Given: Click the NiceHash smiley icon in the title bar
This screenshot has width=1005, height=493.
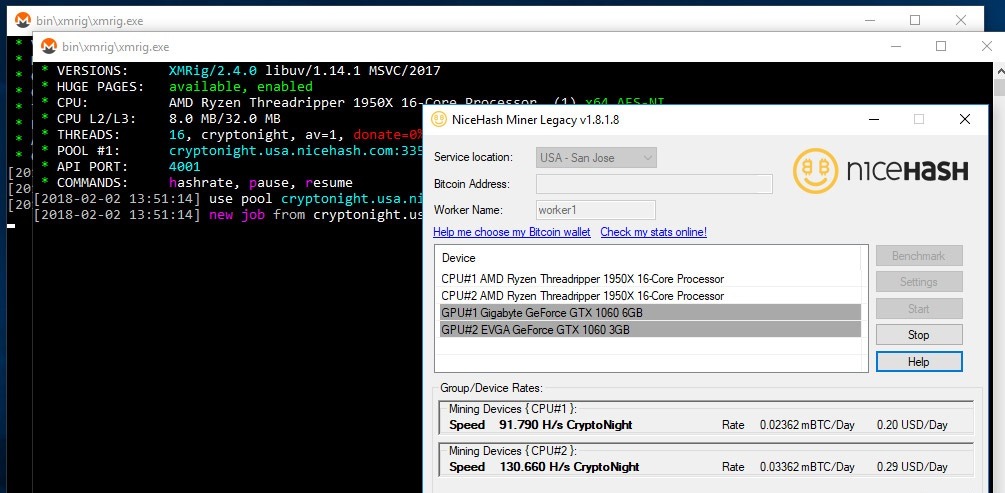Looking at the screenshot, I should pyautogui.click(x=438, y=119).
